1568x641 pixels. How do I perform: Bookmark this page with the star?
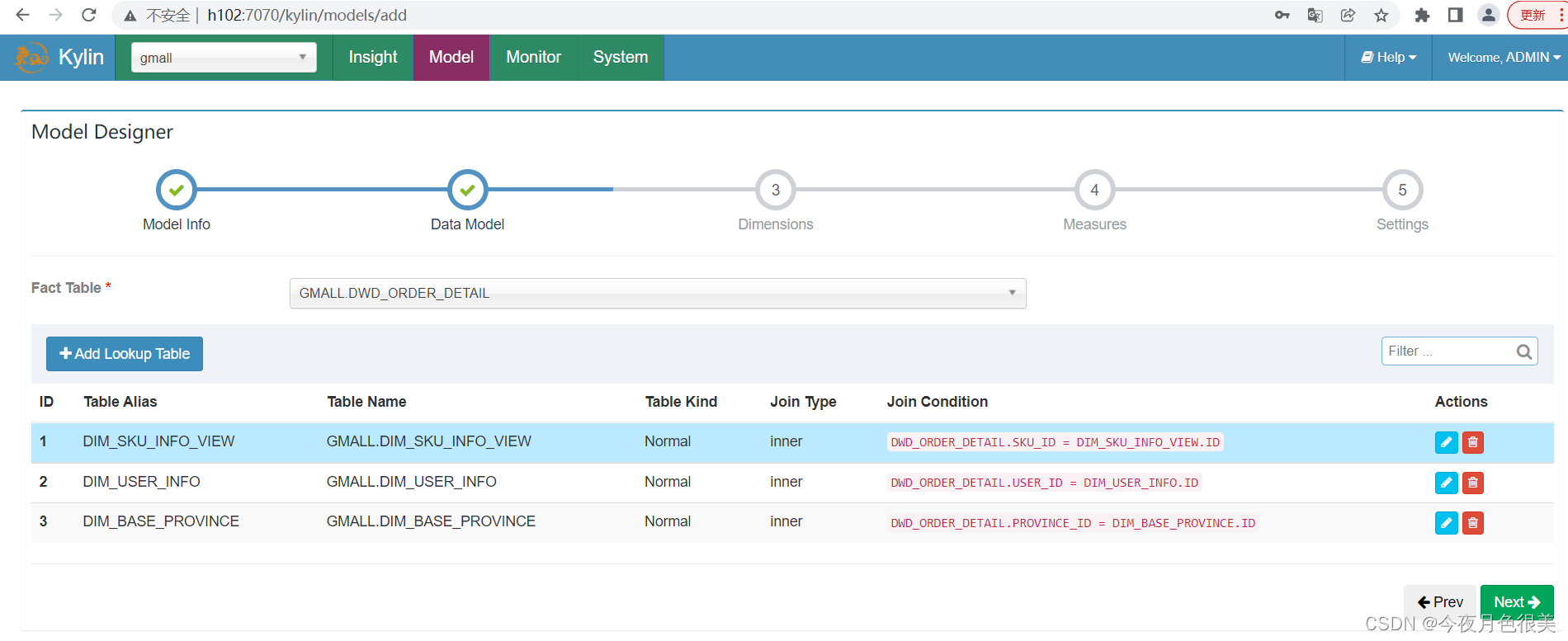click(x=1381, y=15)
